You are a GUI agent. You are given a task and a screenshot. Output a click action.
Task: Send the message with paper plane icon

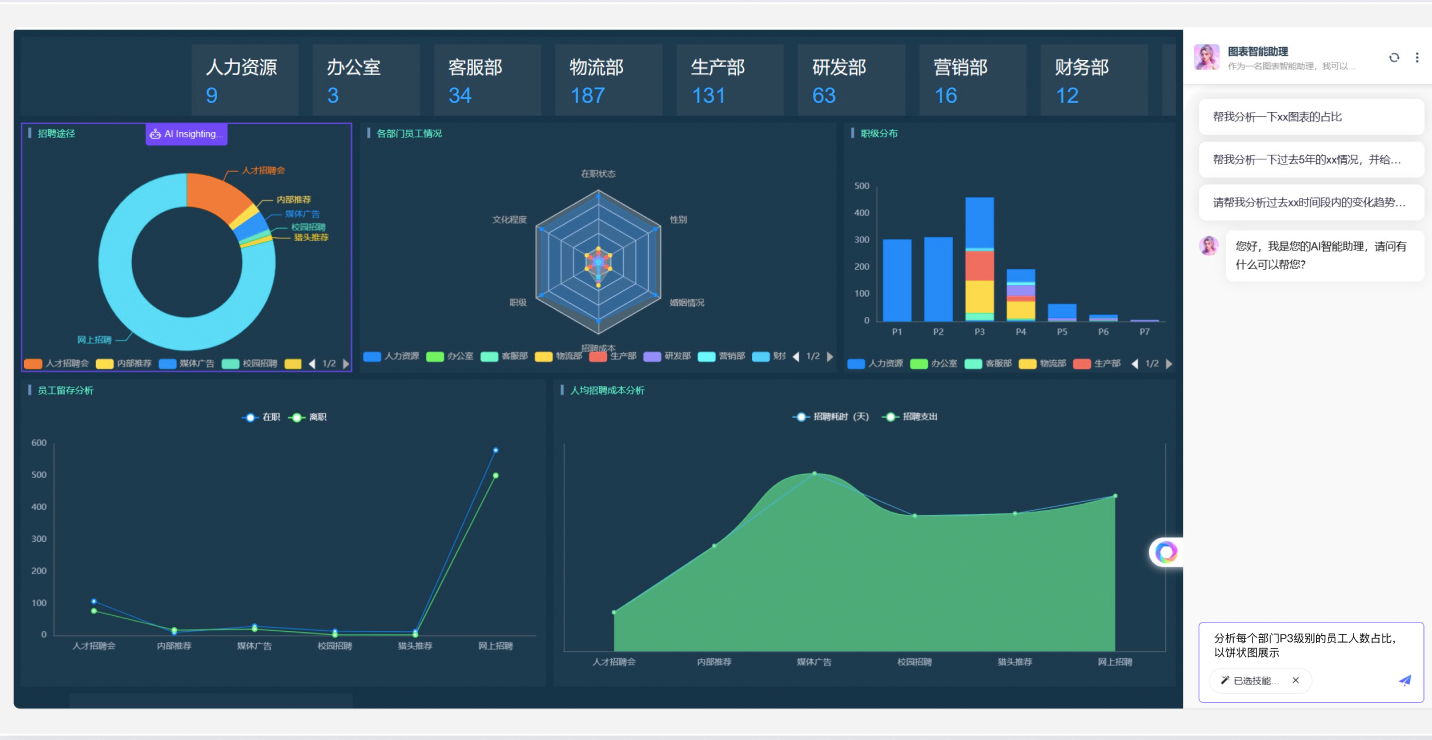[1404, 680]
